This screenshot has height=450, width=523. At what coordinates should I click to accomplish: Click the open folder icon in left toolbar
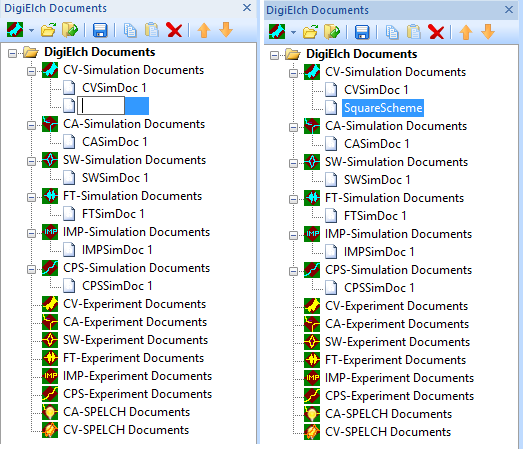[48, 30]
